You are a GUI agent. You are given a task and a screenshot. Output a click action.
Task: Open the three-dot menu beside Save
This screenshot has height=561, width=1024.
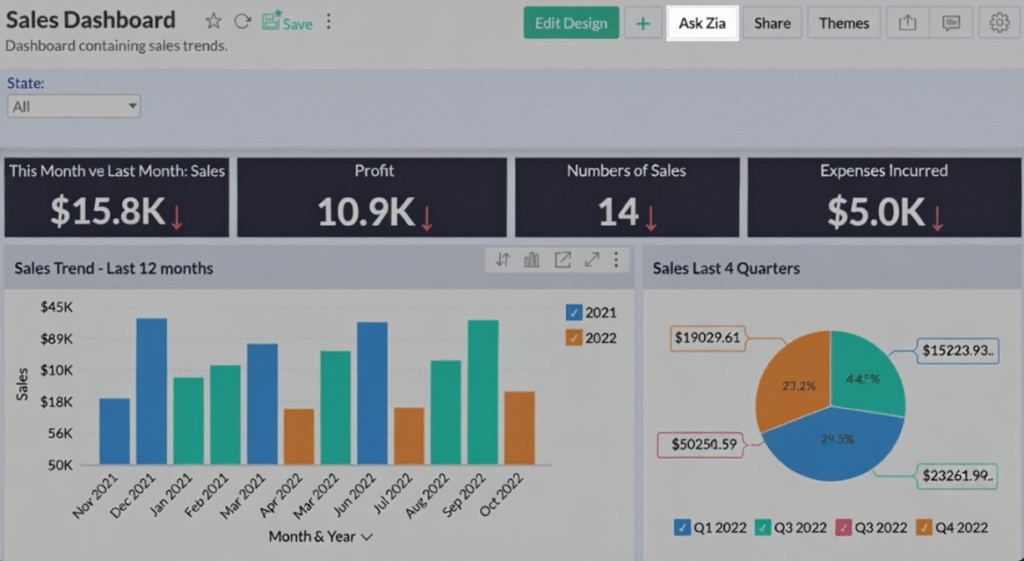click(x=329, y=22)
